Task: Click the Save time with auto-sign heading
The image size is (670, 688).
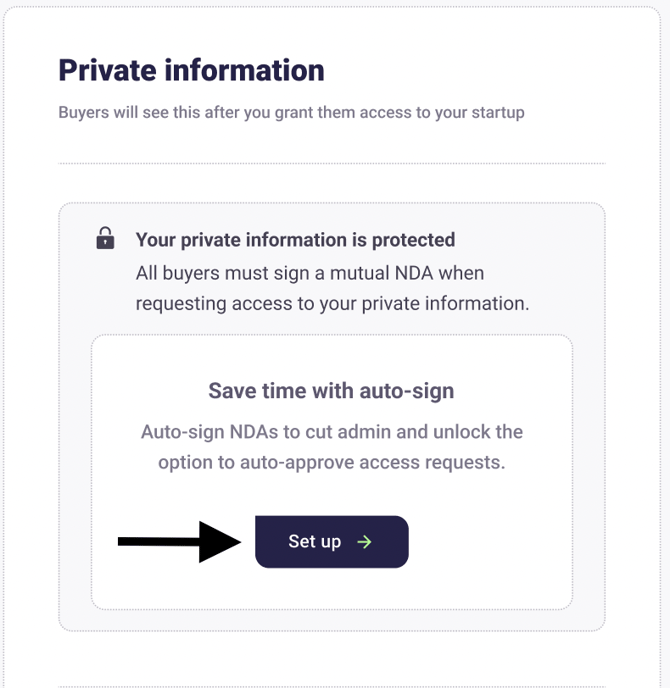Action: coord(331,391)
